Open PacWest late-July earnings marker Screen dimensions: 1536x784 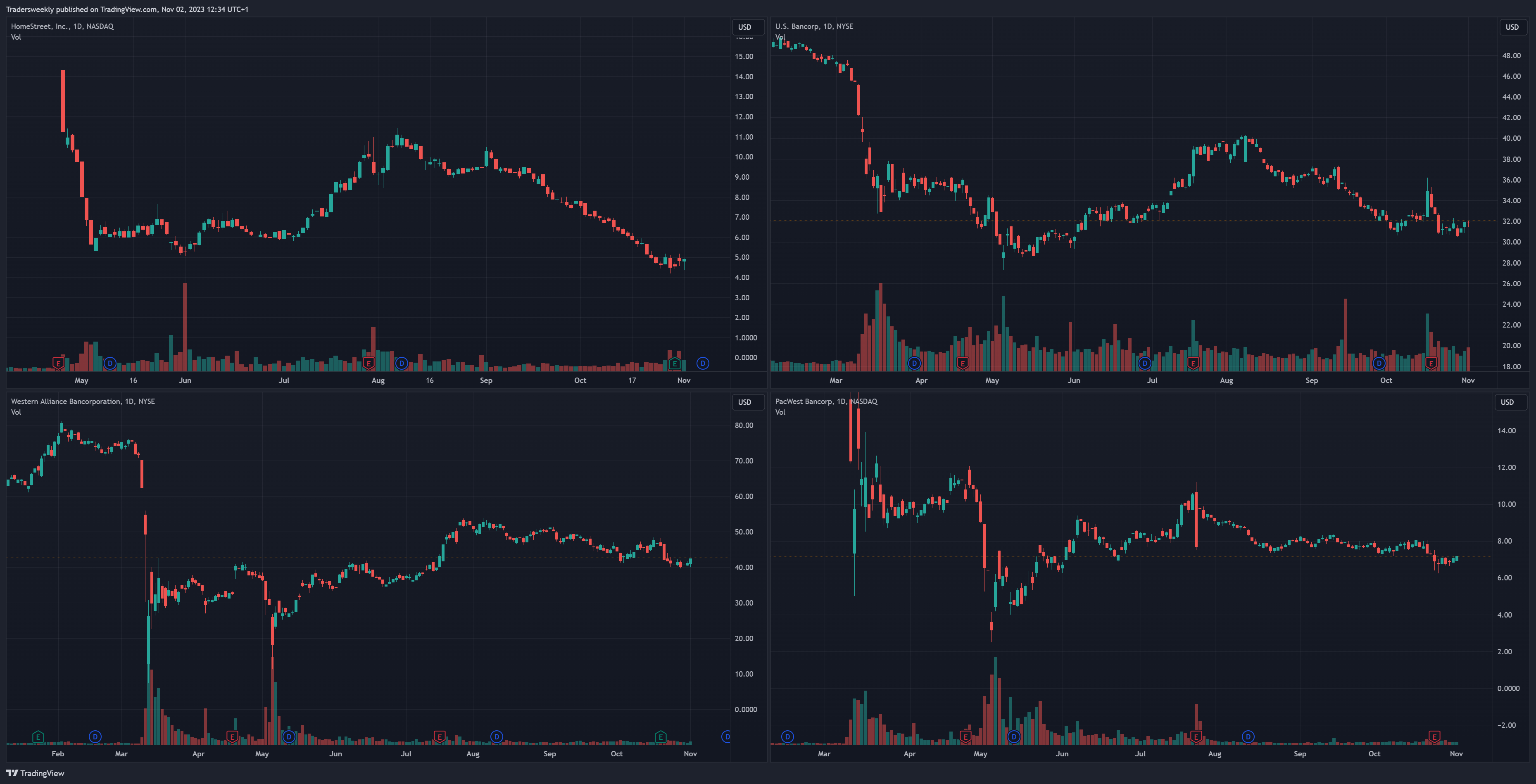[1196, 737]
